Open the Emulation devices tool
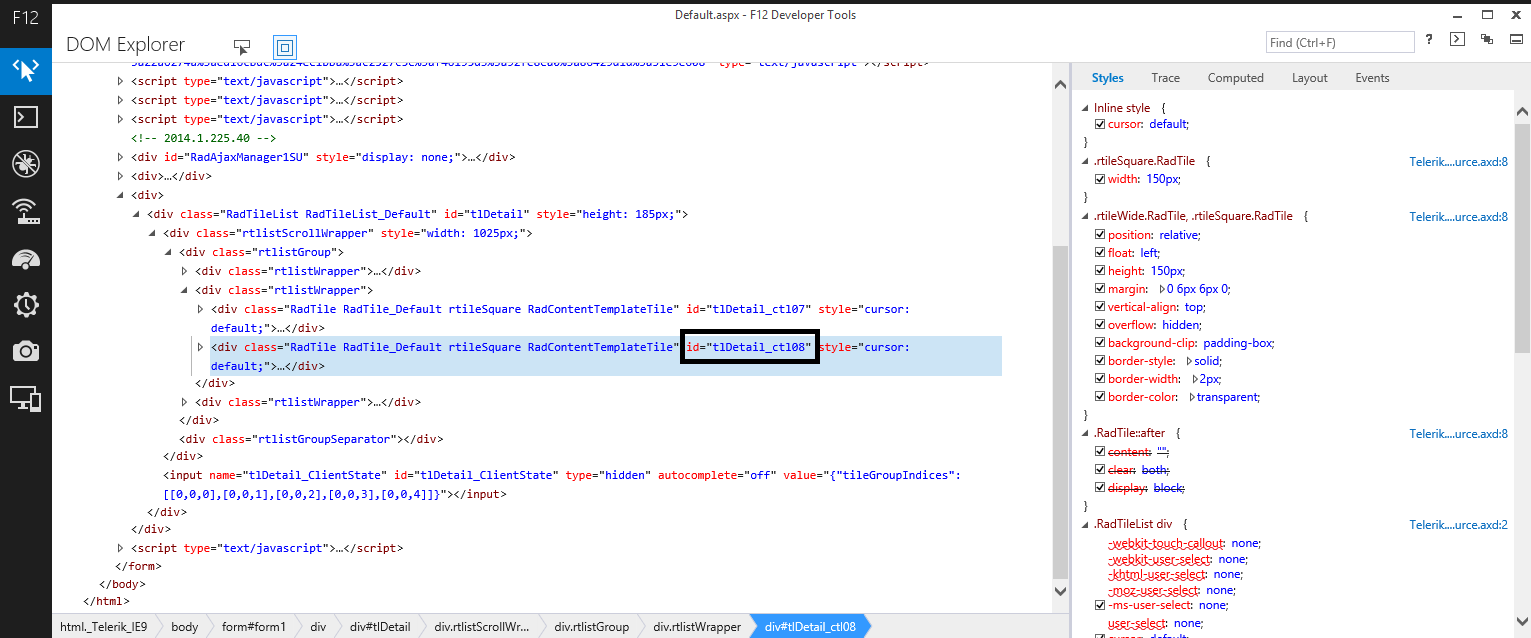 pos(26,398)
